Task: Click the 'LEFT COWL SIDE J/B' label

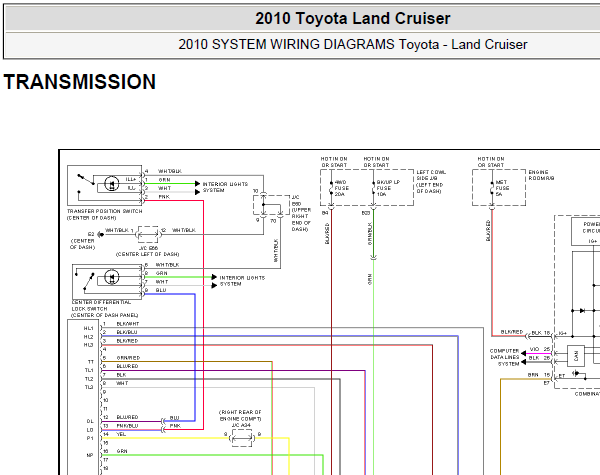Action: 431,175
